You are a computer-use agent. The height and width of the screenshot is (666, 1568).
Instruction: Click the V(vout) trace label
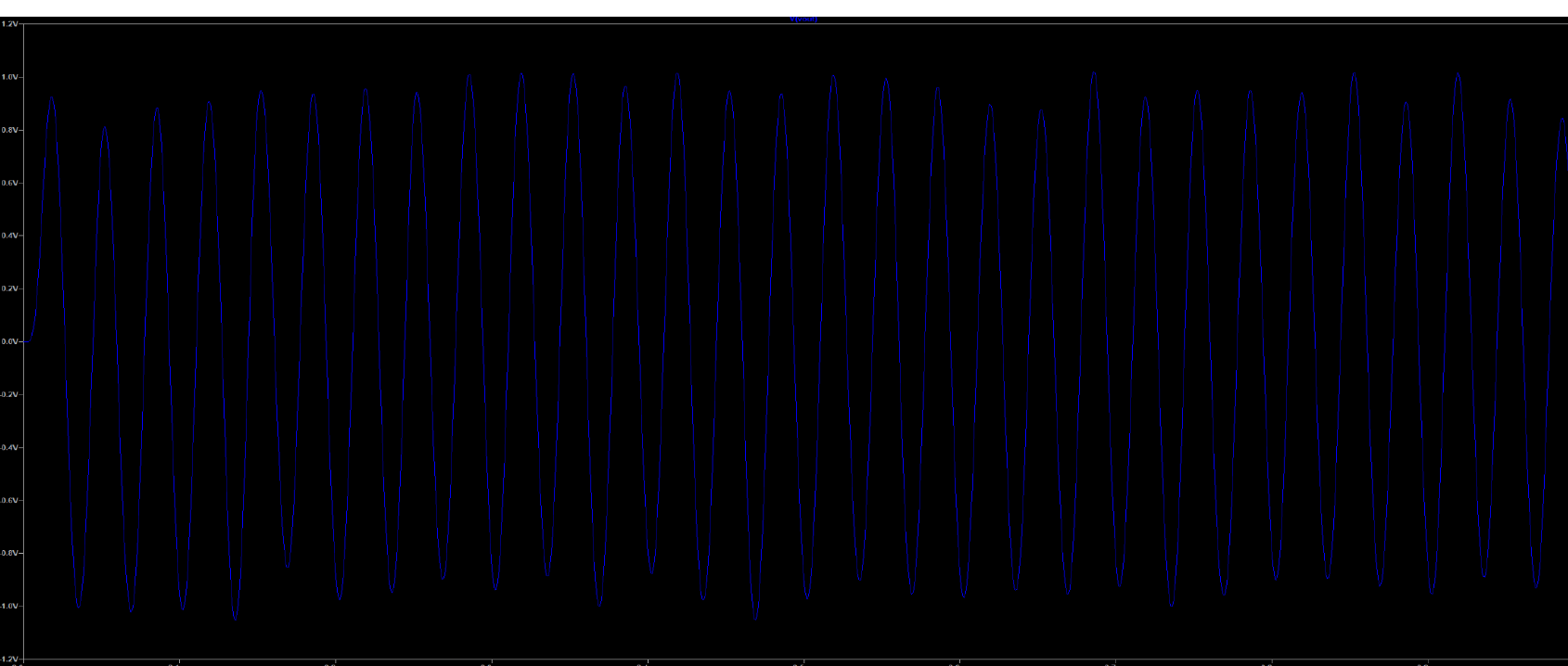pos(803,19)
